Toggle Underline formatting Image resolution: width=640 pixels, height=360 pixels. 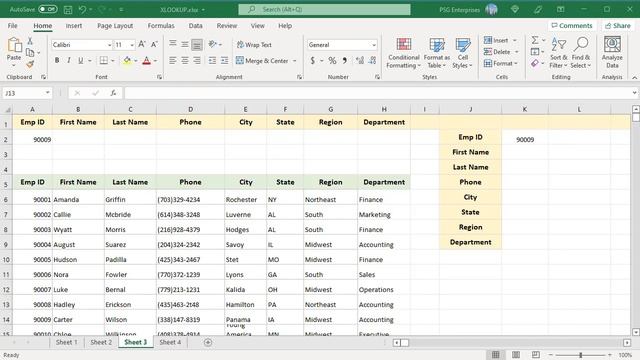(80, 60)
